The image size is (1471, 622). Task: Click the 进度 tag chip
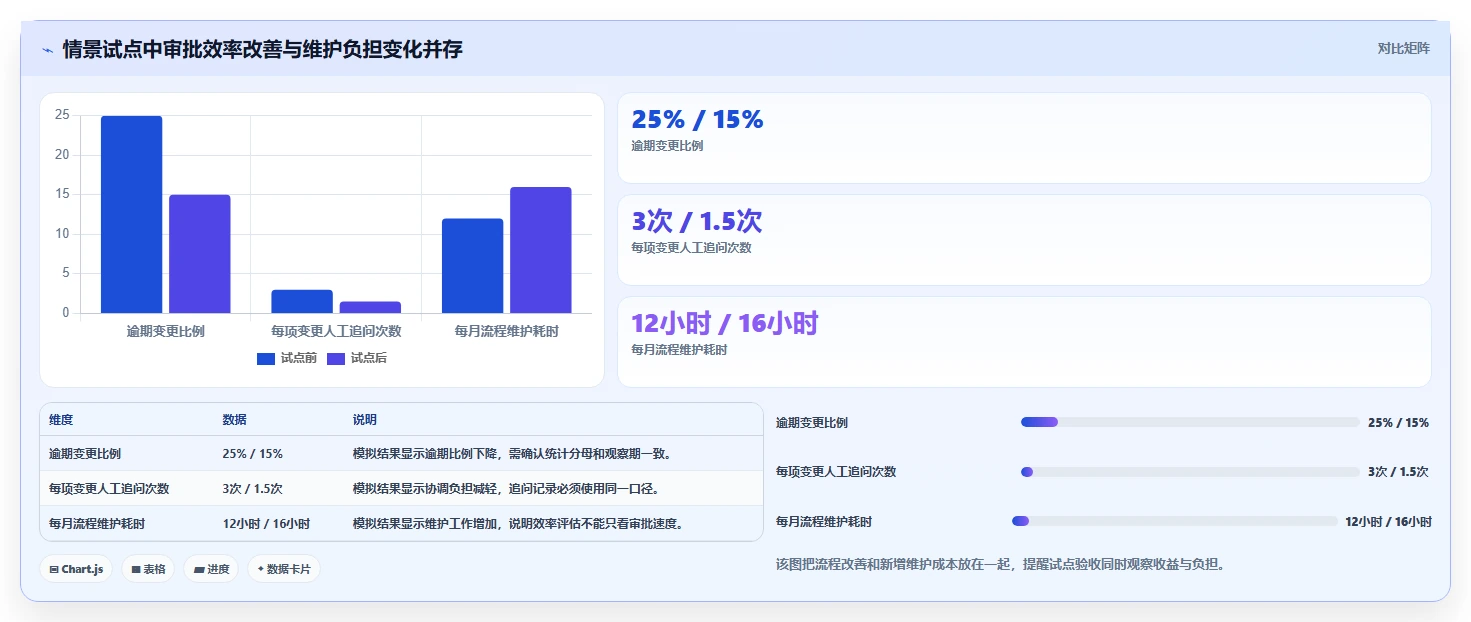211,569
